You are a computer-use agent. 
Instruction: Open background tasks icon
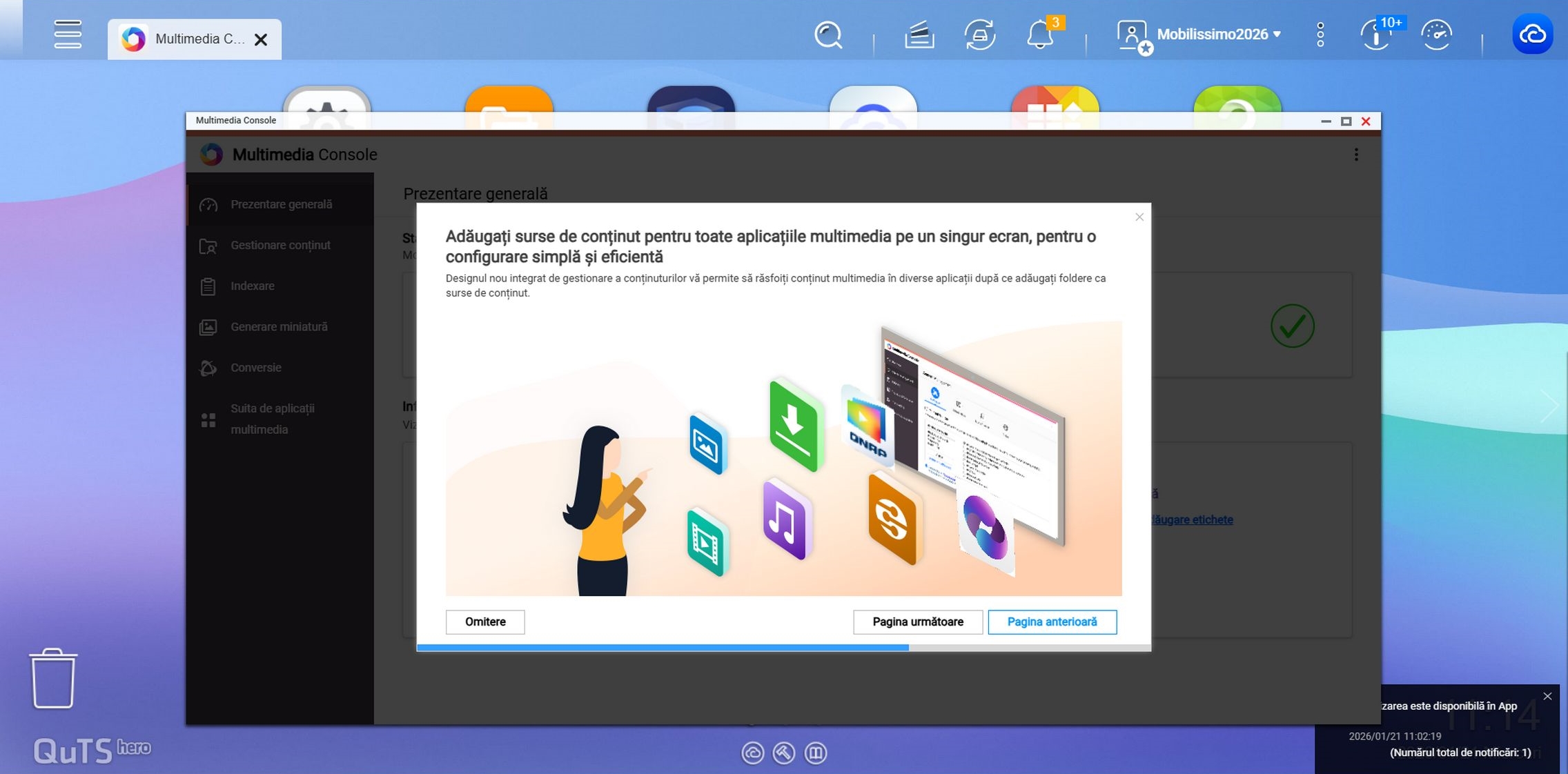pyautogui.click(x=919, y=34)
